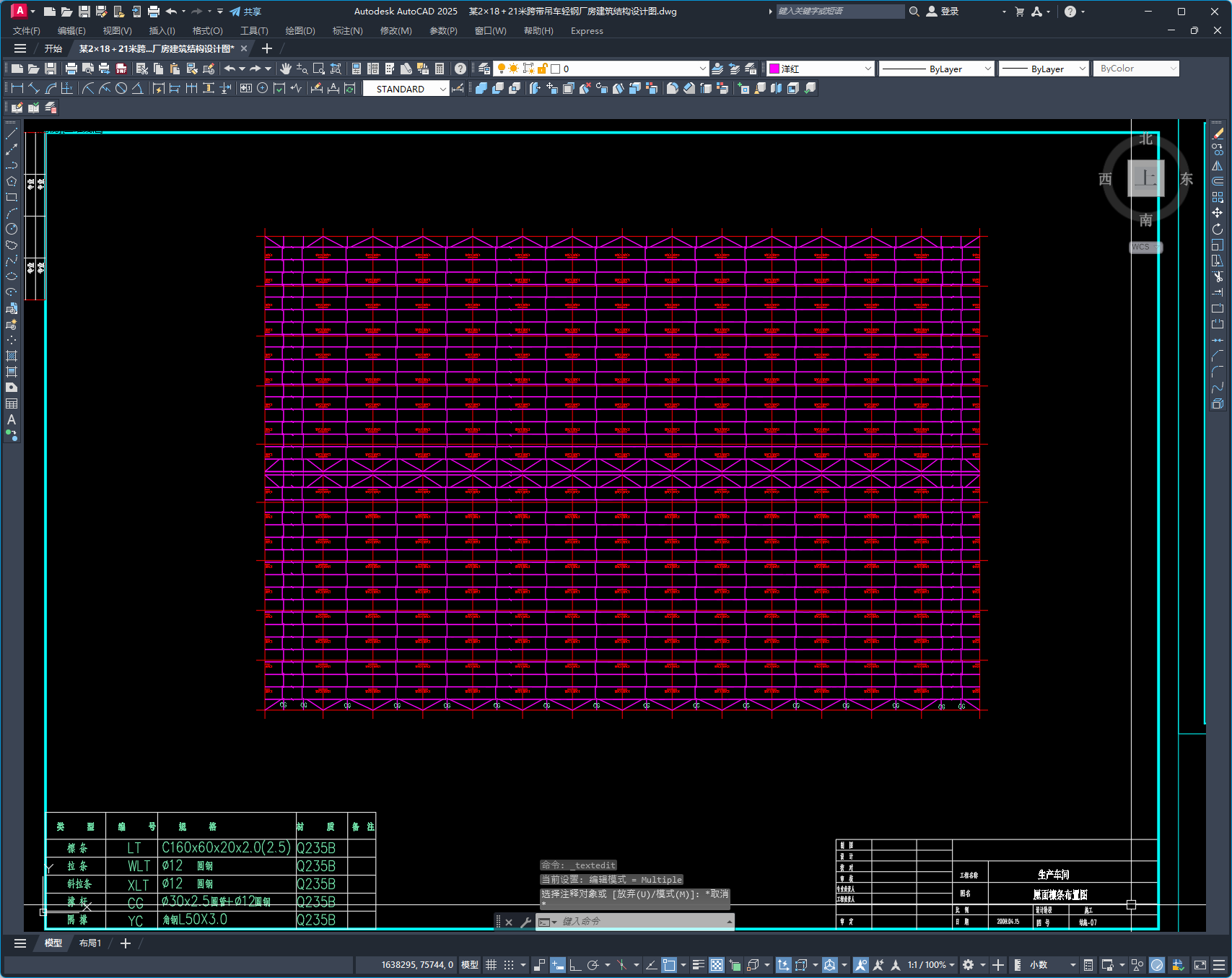Open the 文件(F) menu
1232x978 pixels.
(x=27, y=30)
